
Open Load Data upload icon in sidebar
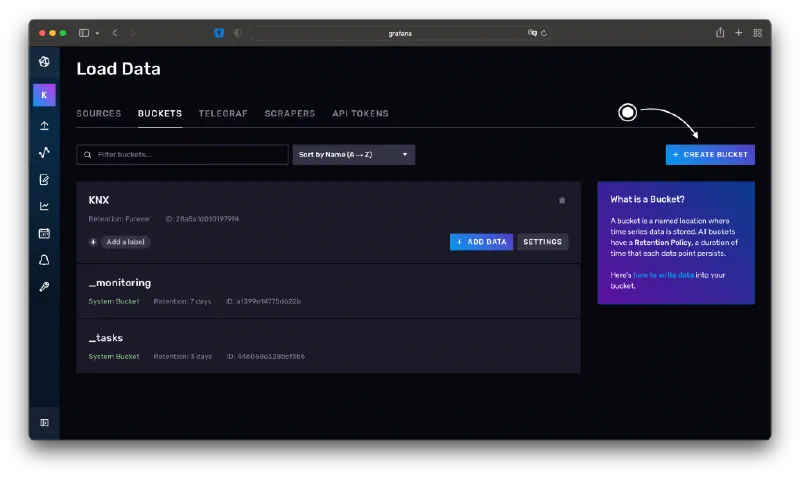[x=44, y=125]
